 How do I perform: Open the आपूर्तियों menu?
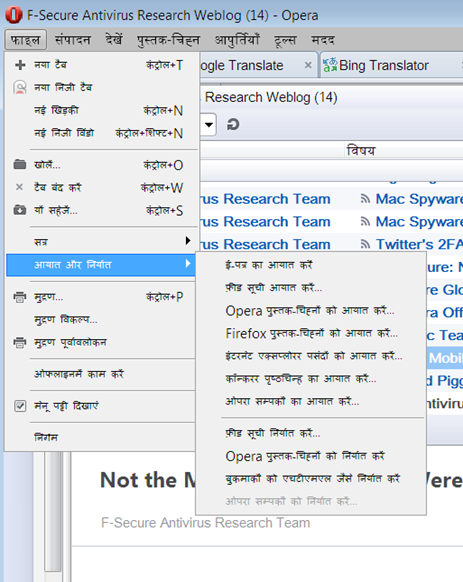click(237, 39)
